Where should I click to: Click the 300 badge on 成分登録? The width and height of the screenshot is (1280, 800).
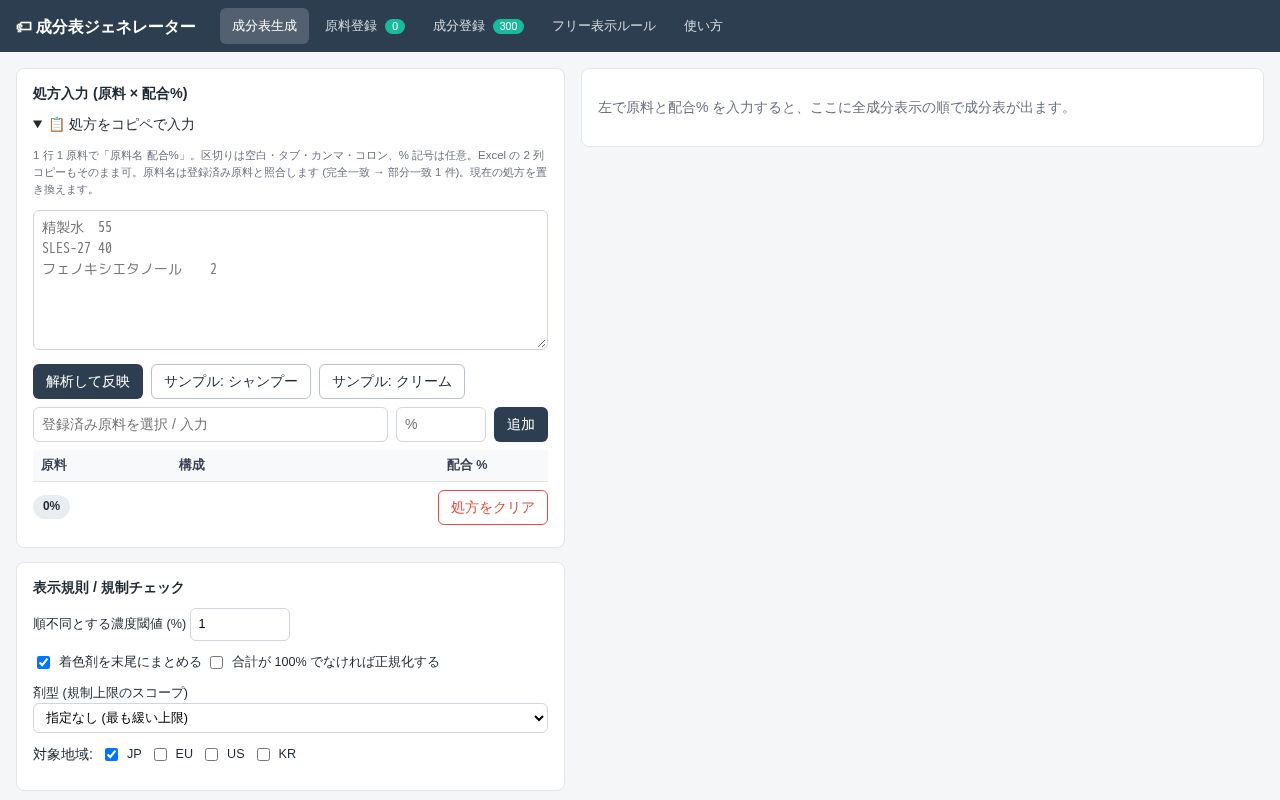coord(508,26)
